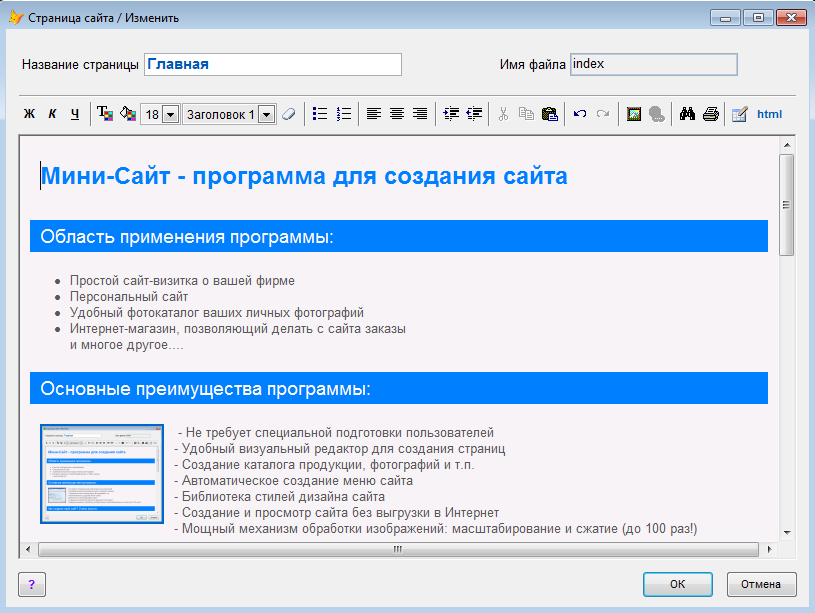This screenshot has height=613, width=815.
Task: Click the Интернет-магазин list item
Action: click(238, 329)
